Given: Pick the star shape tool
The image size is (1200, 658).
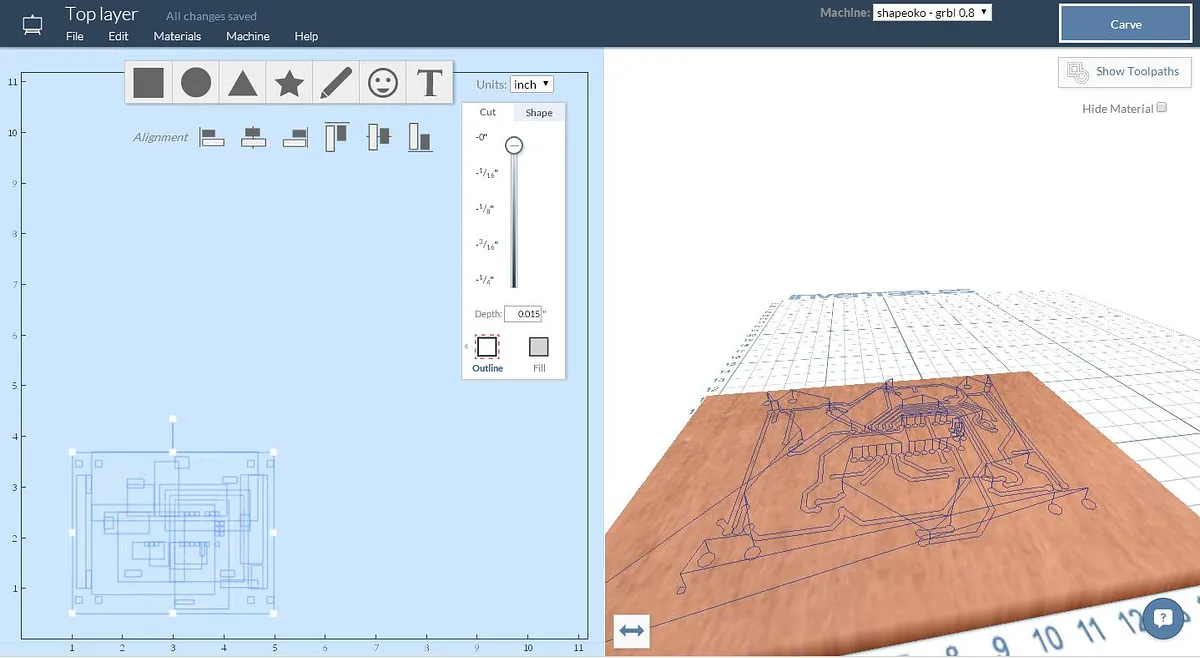Looking at the screenshot, I should 289,83.
